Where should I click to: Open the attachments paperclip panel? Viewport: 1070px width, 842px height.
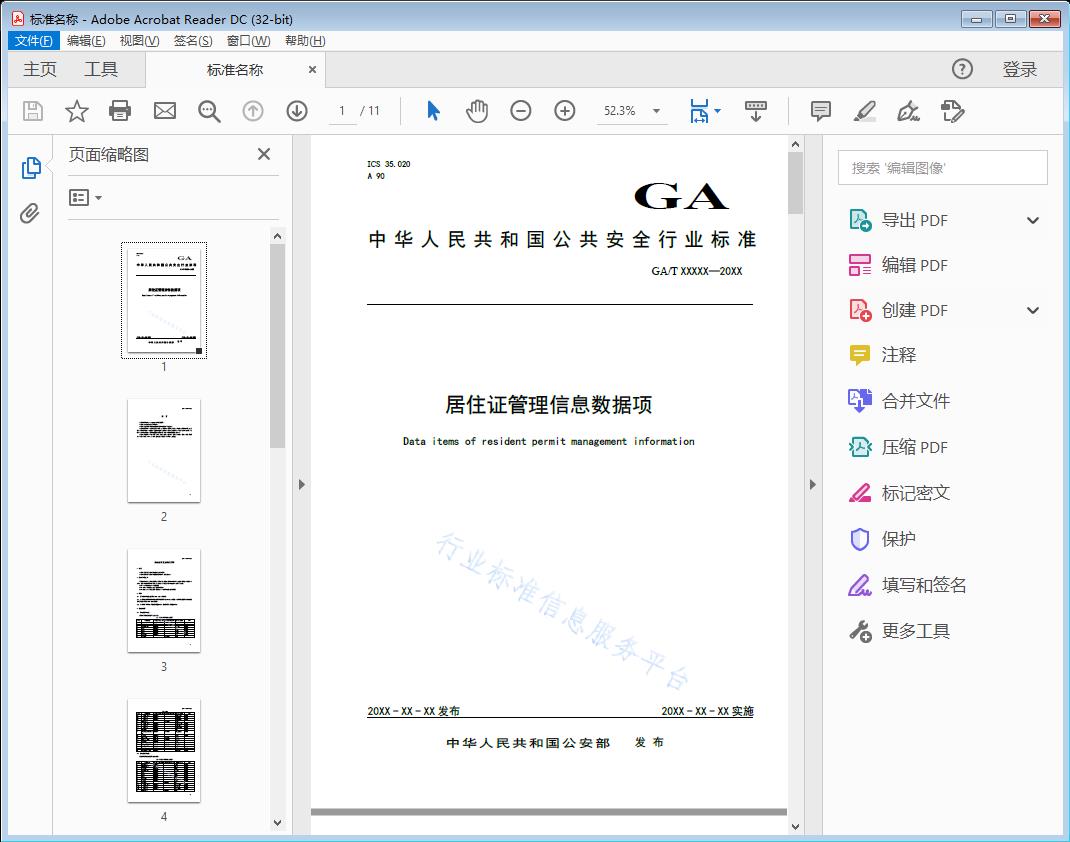(x=30, y=209)
